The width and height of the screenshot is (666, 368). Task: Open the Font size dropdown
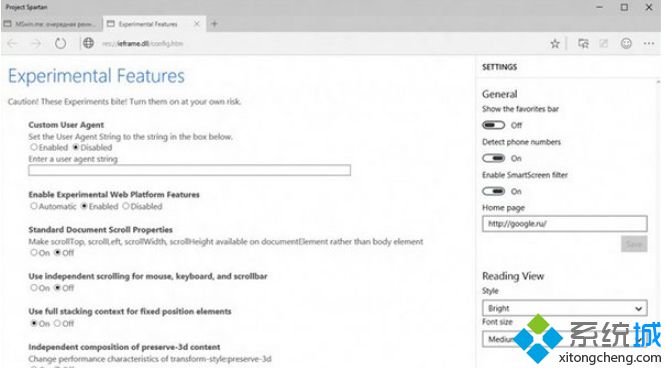564,339
